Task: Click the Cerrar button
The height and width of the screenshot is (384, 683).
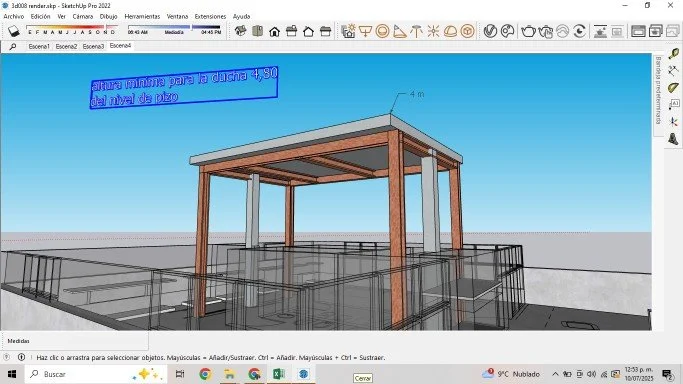Action: click(x=362, y=378)
